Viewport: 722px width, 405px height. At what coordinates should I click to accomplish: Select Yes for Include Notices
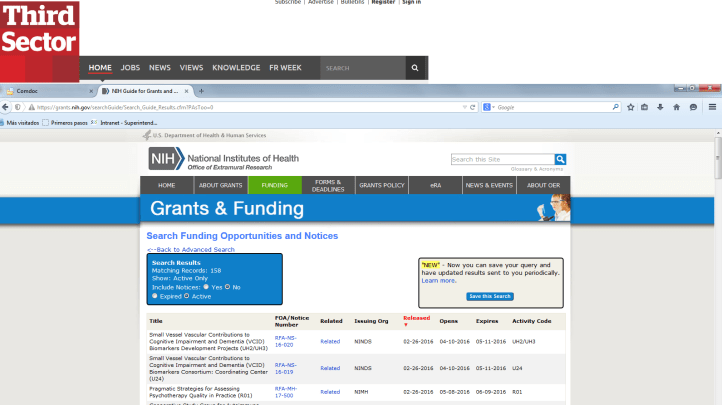point(206,286)
